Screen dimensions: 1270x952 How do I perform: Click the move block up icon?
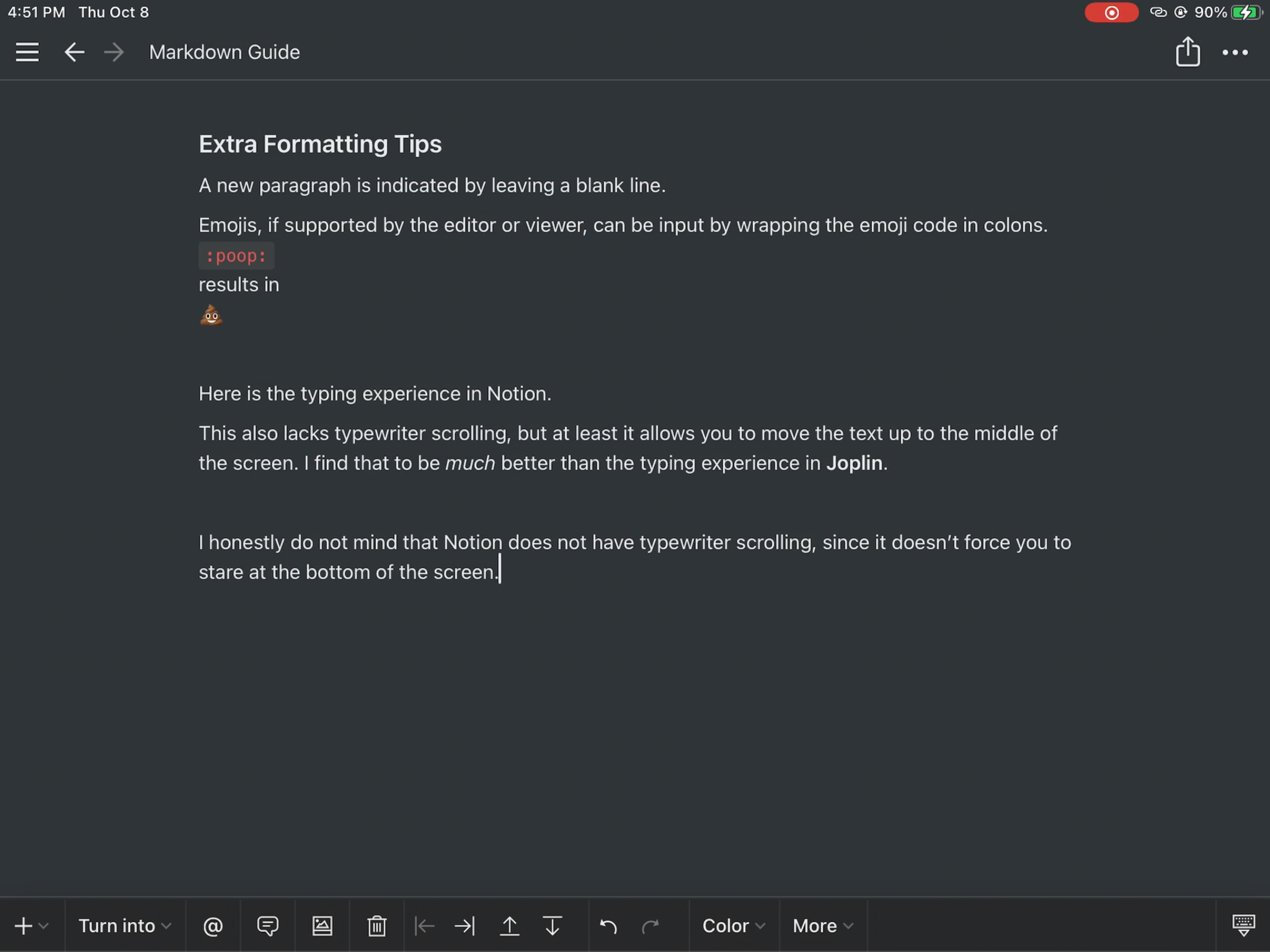pyautogui.click(x=509, y=926)
